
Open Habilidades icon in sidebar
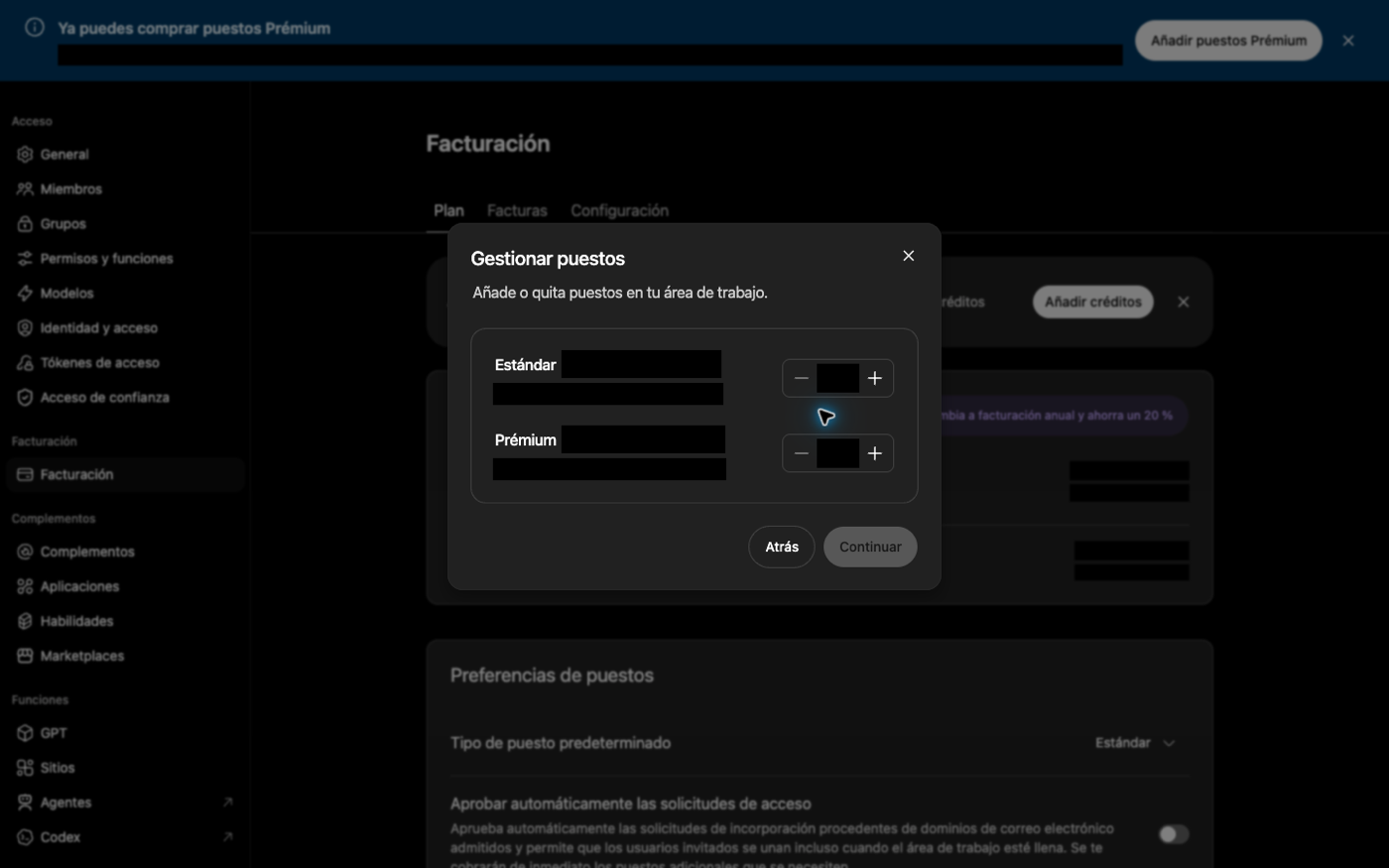coord(25,621)
